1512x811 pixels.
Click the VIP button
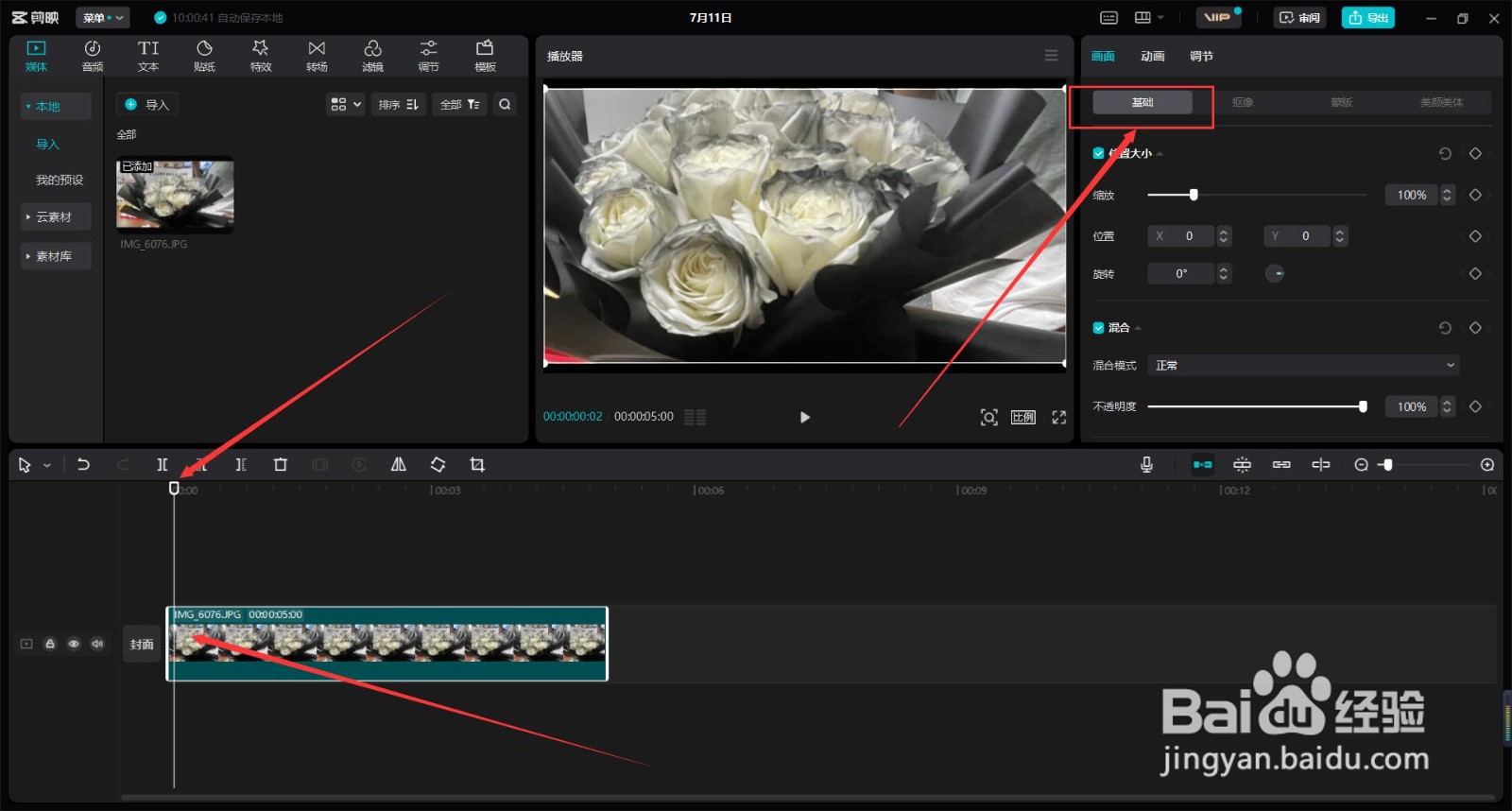1218,18
